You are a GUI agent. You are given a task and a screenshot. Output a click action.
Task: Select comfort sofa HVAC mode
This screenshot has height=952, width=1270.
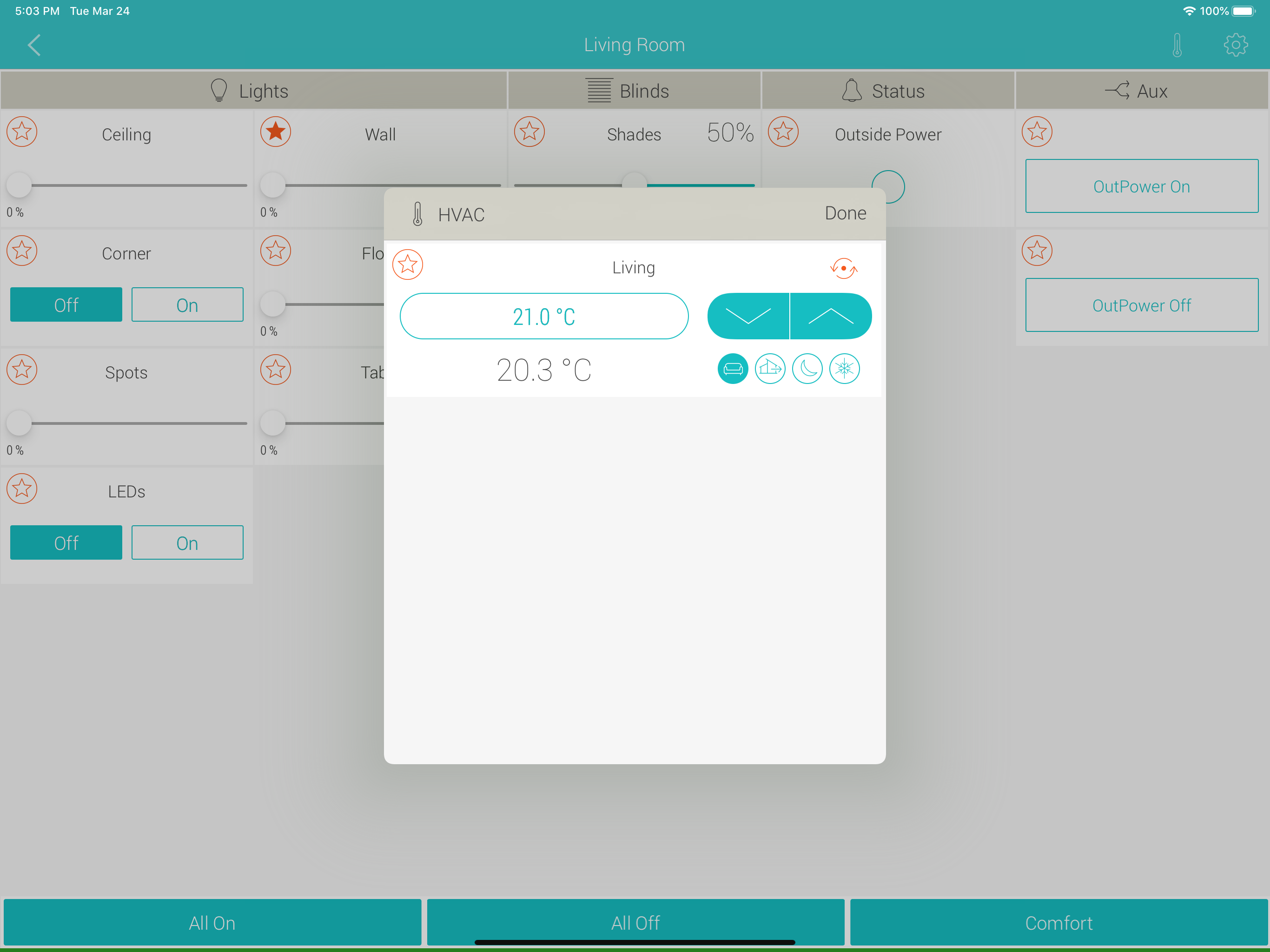point(733,368)
